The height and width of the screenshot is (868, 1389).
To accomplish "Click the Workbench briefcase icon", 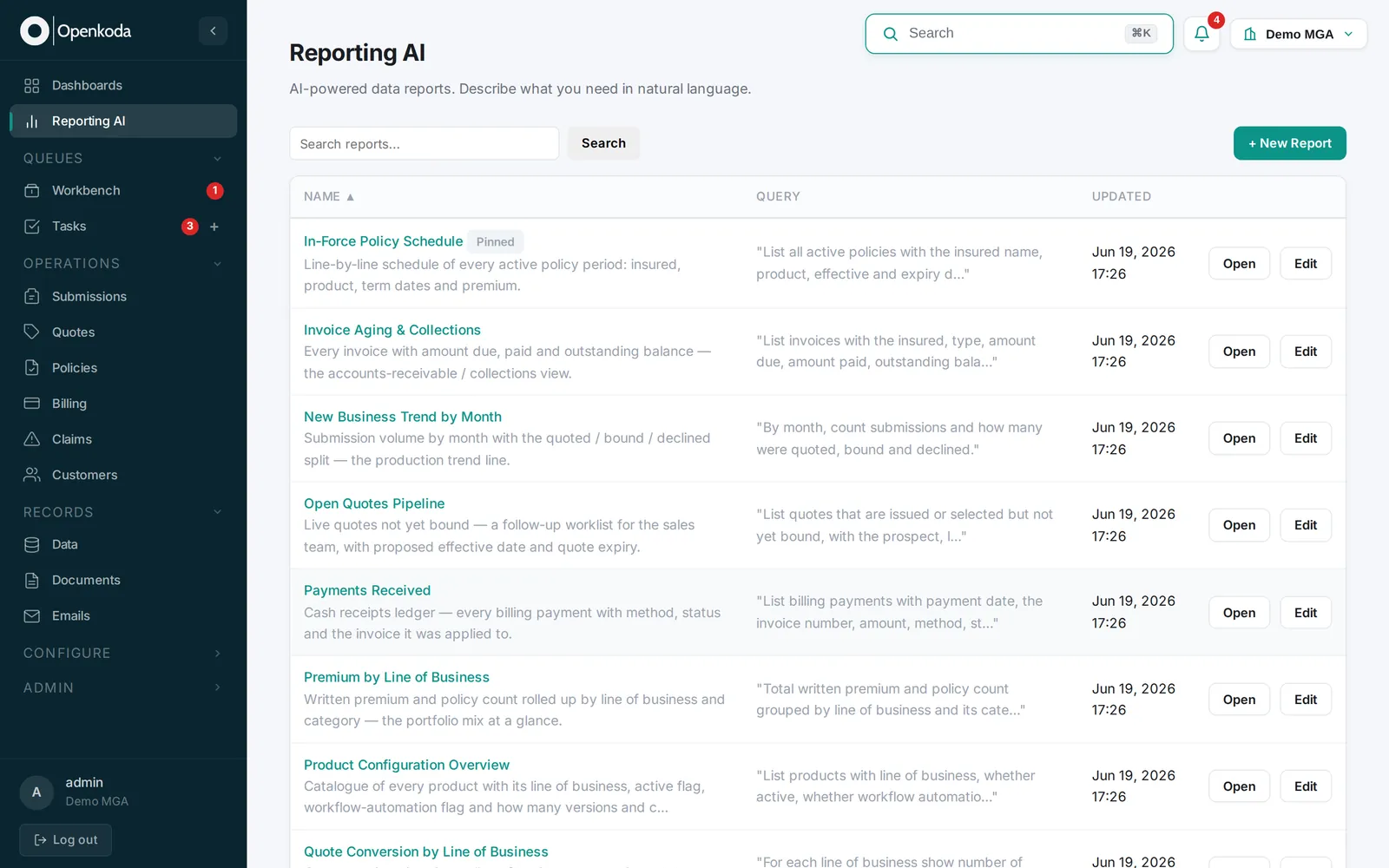I will click(32, 190).
